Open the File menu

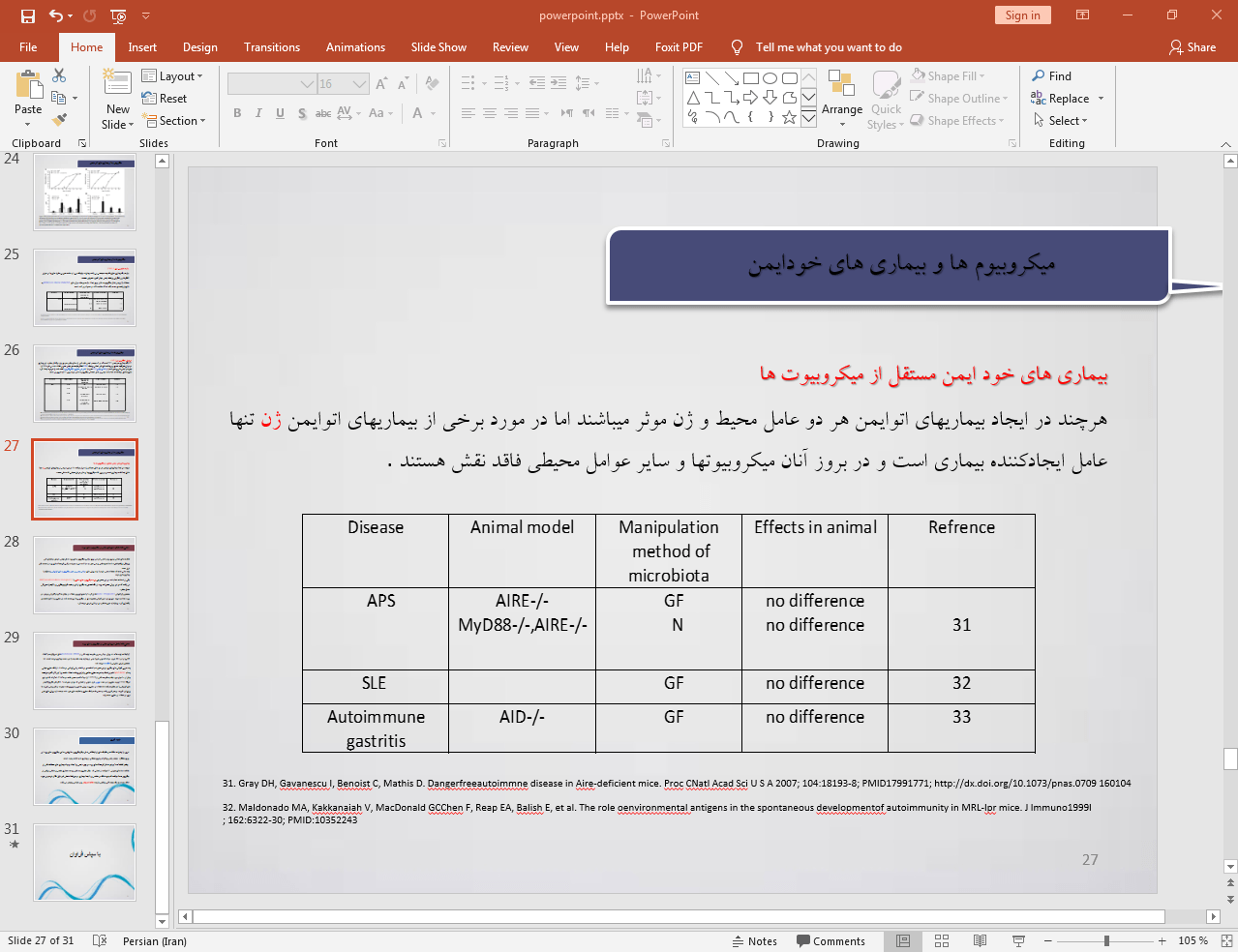28,47
